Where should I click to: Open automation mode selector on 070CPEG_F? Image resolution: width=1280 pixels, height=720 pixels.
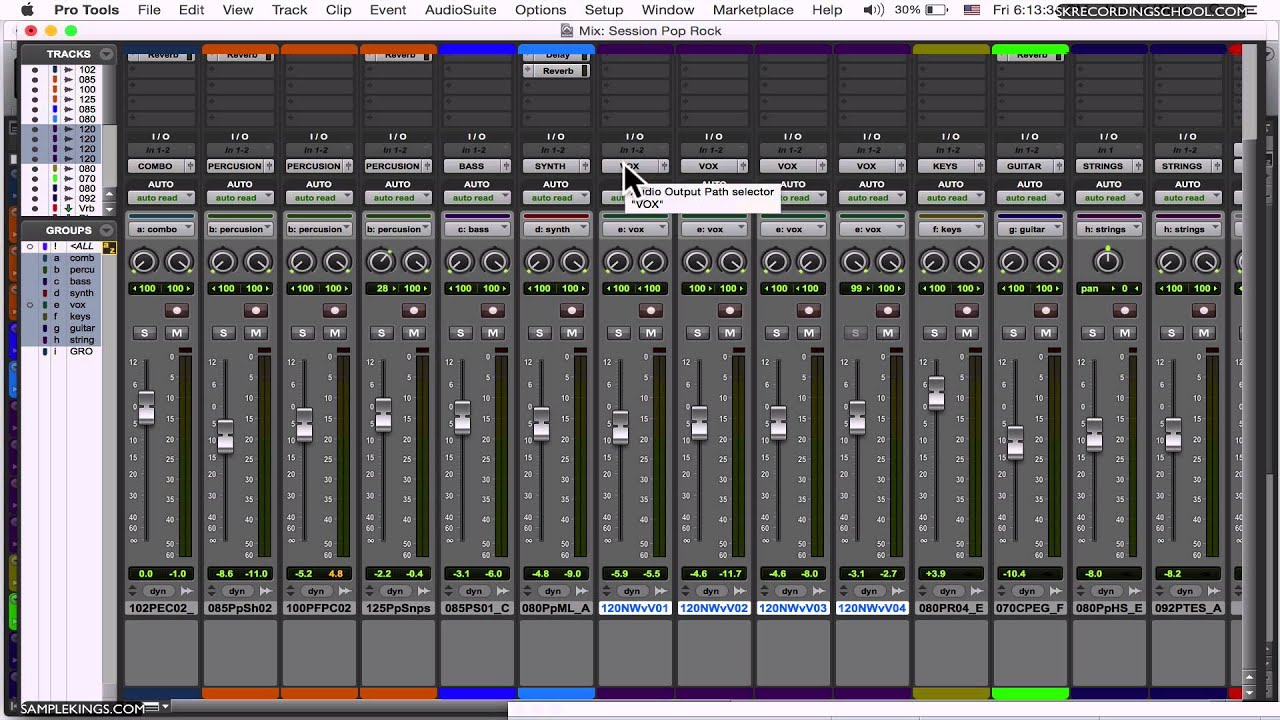[1030, 198]
